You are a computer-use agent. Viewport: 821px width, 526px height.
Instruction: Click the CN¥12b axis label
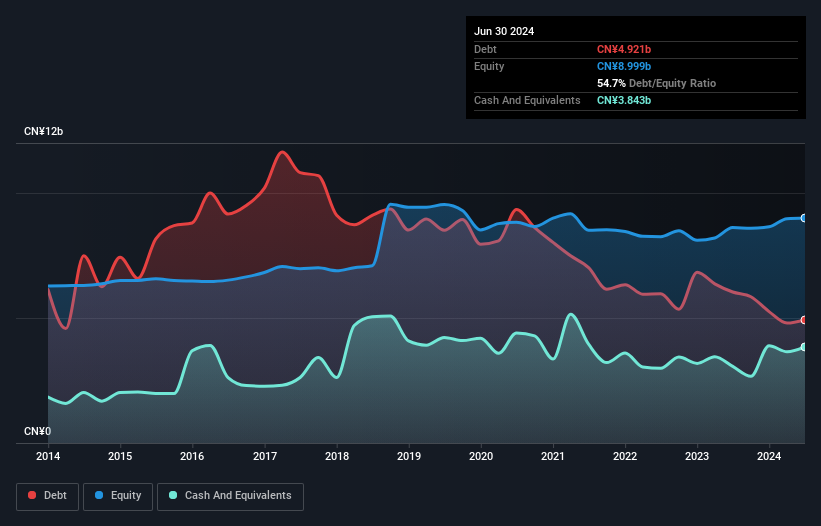tap(43, 131)
